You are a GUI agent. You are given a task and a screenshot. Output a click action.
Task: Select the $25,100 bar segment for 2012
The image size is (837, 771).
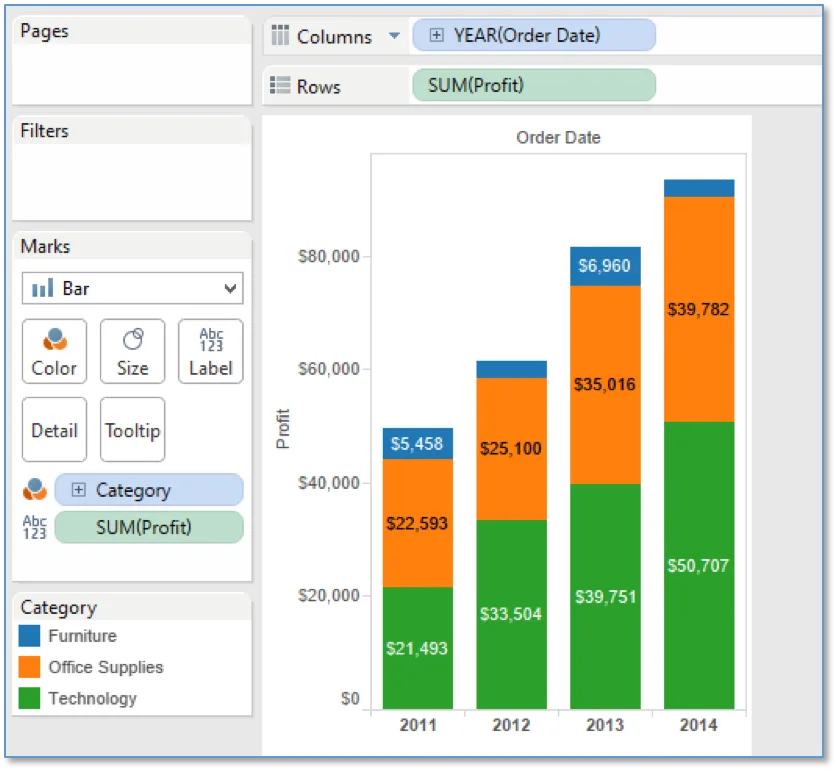(511, 449)
